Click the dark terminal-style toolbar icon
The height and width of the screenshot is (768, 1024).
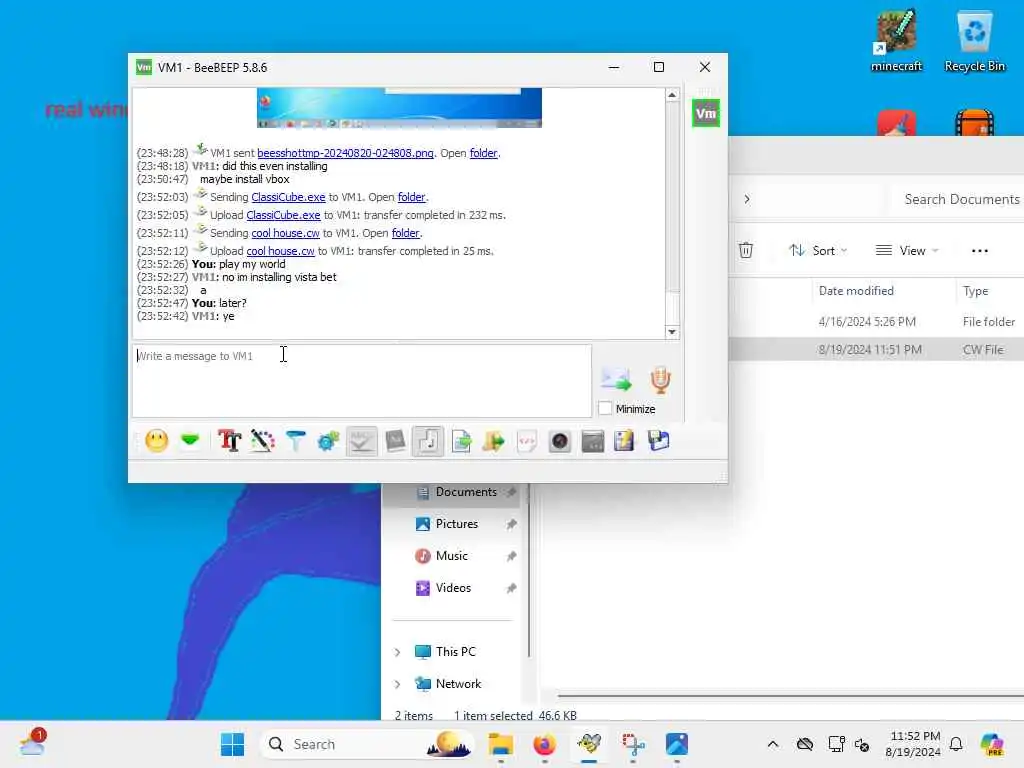tap(592, 441)
